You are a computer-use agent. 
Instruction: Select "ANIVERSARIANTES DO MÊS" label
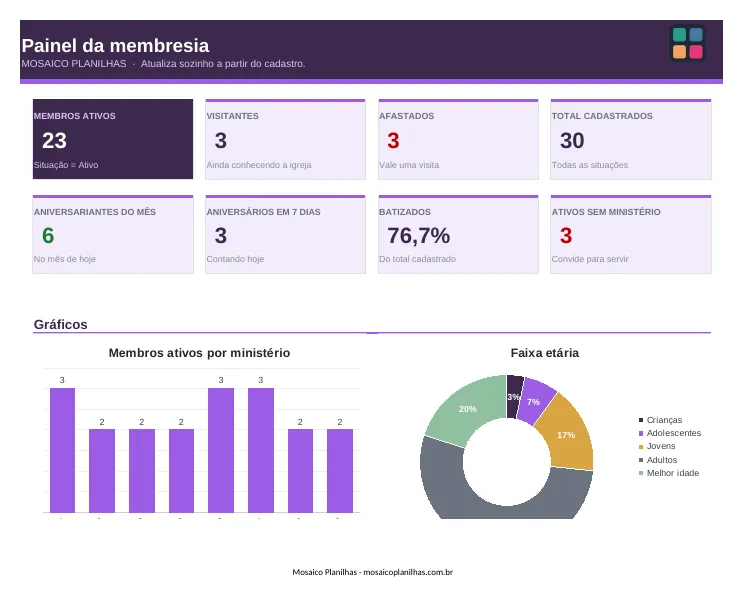coord(95,212)
